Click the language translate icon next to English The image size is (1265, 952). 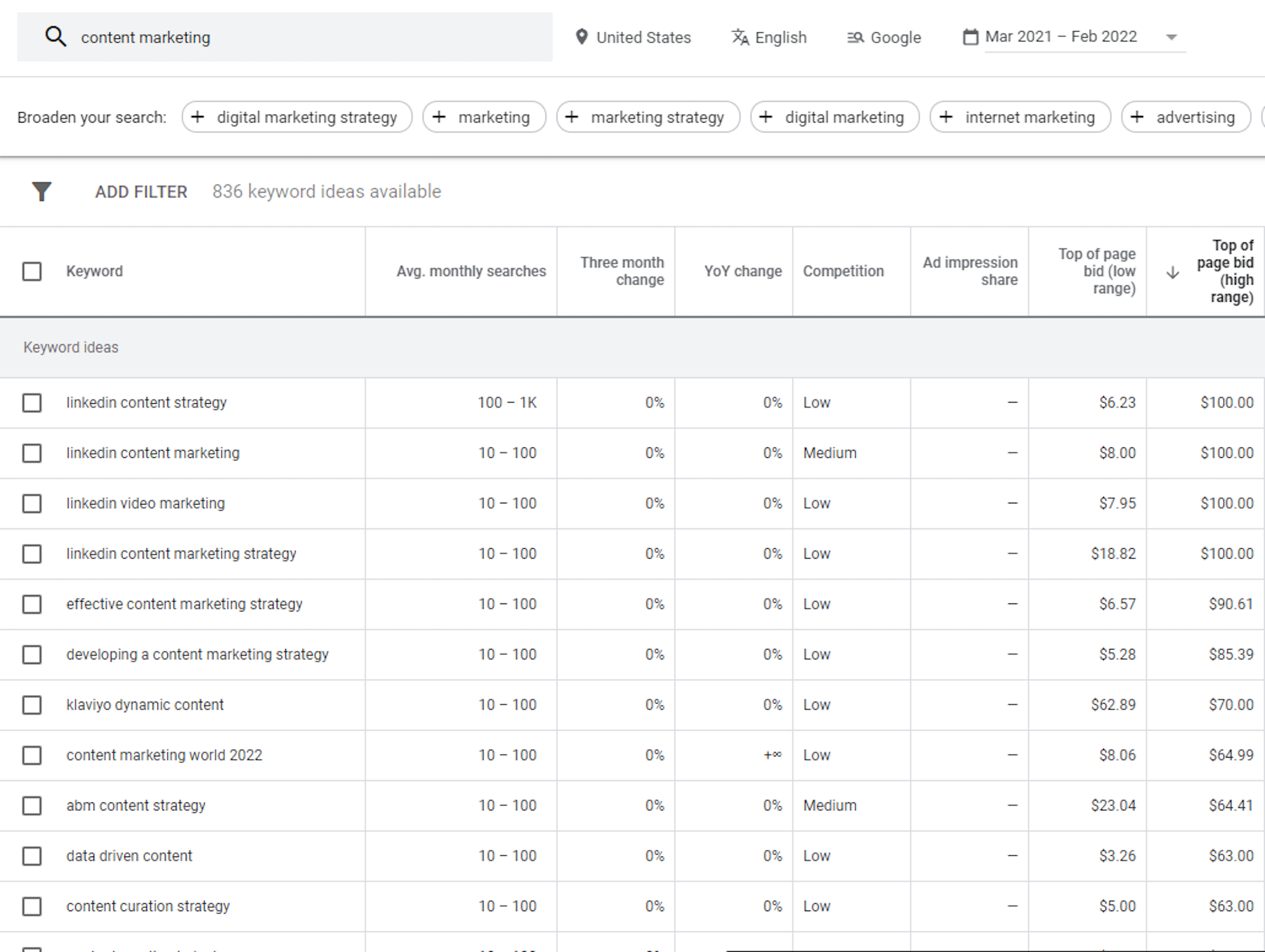pos(739,38)
